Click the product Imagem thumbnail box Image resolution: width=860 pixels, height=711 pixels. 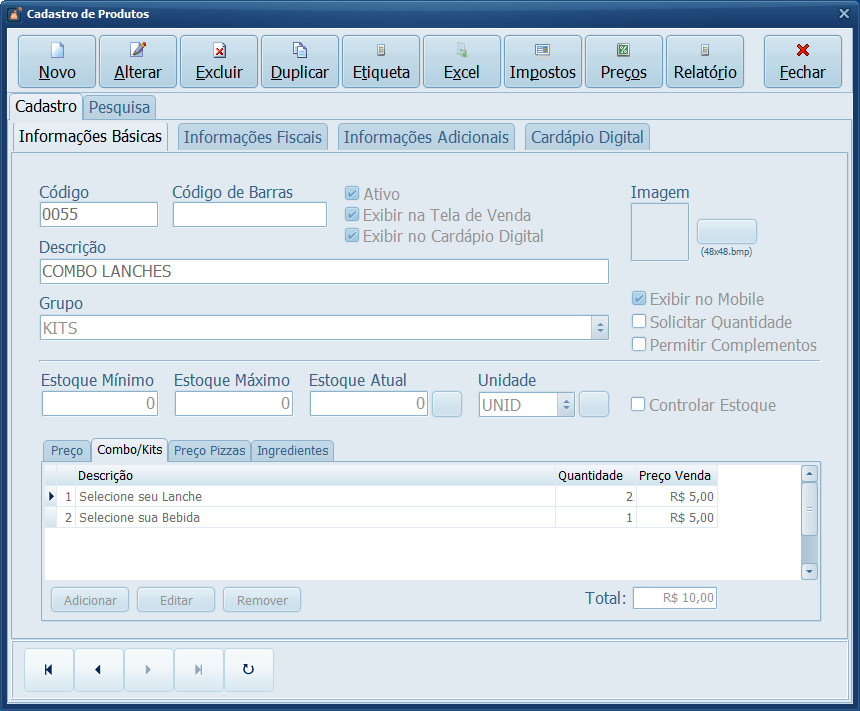point(660,232)
